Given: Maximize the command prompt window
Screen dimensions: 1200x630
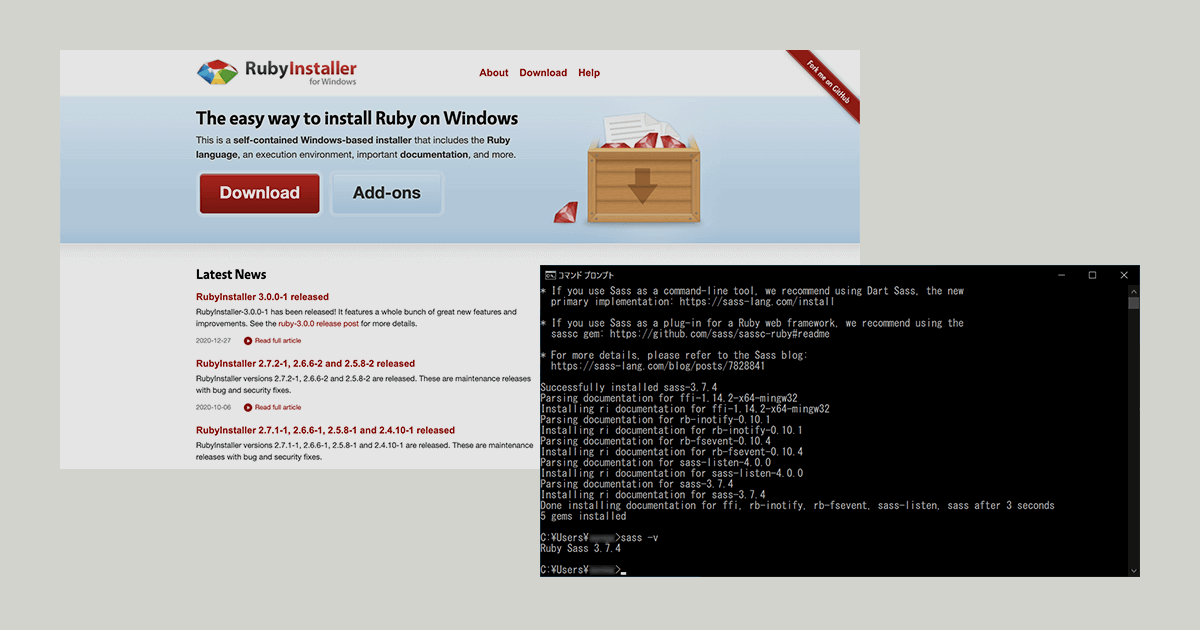Looking at the screenshot, I should 1092,275.
